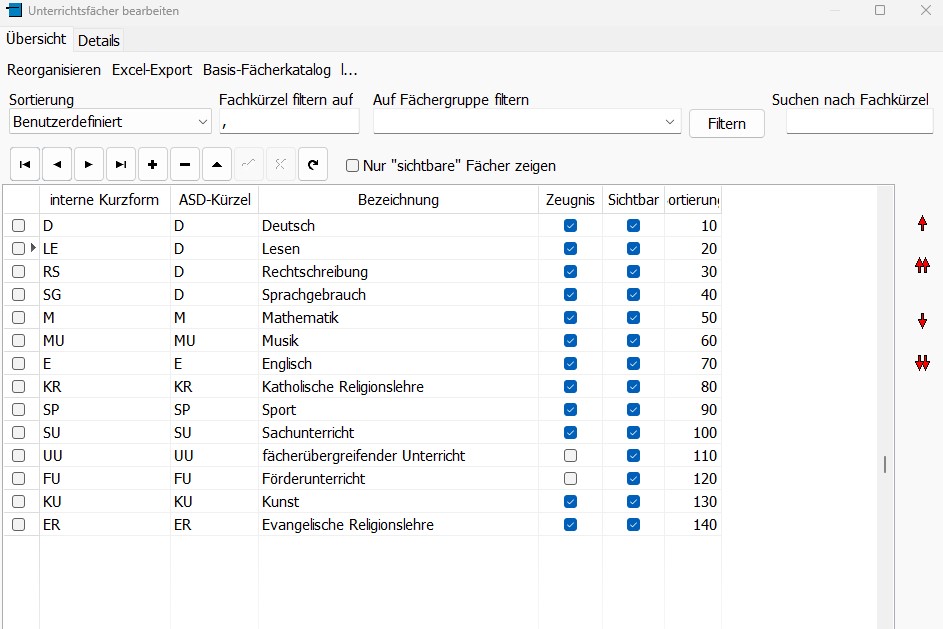943x629 pixels.
Task: Click the 'Sprachgebrauch' table cell
Action: coord(398,295)
